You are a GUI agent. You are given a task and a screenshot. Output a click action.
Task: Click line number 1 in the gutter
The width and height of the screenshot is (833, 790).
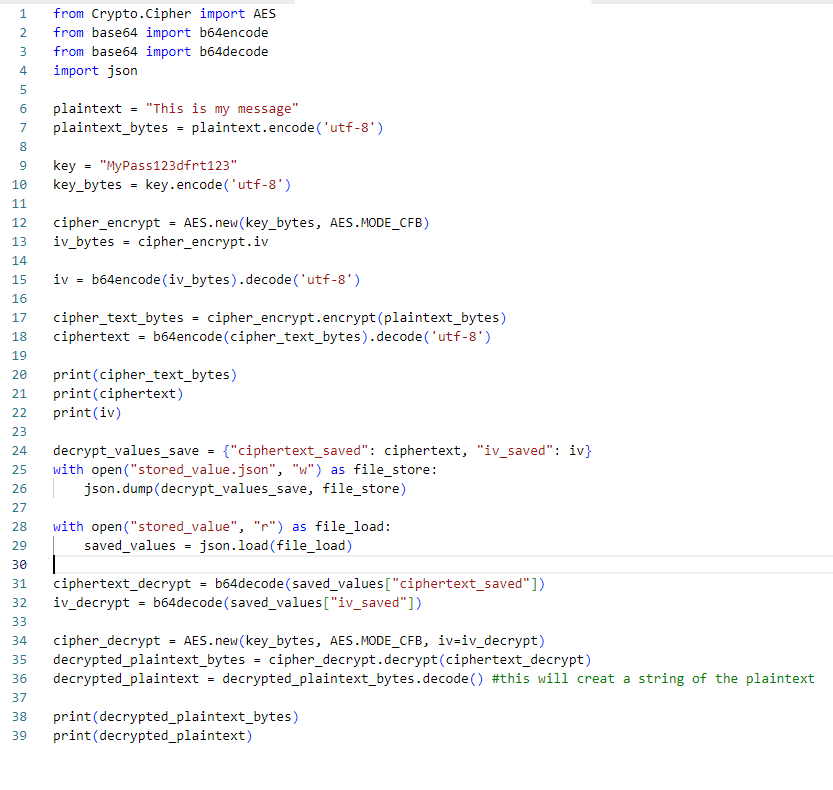click(x=23, y=14)
